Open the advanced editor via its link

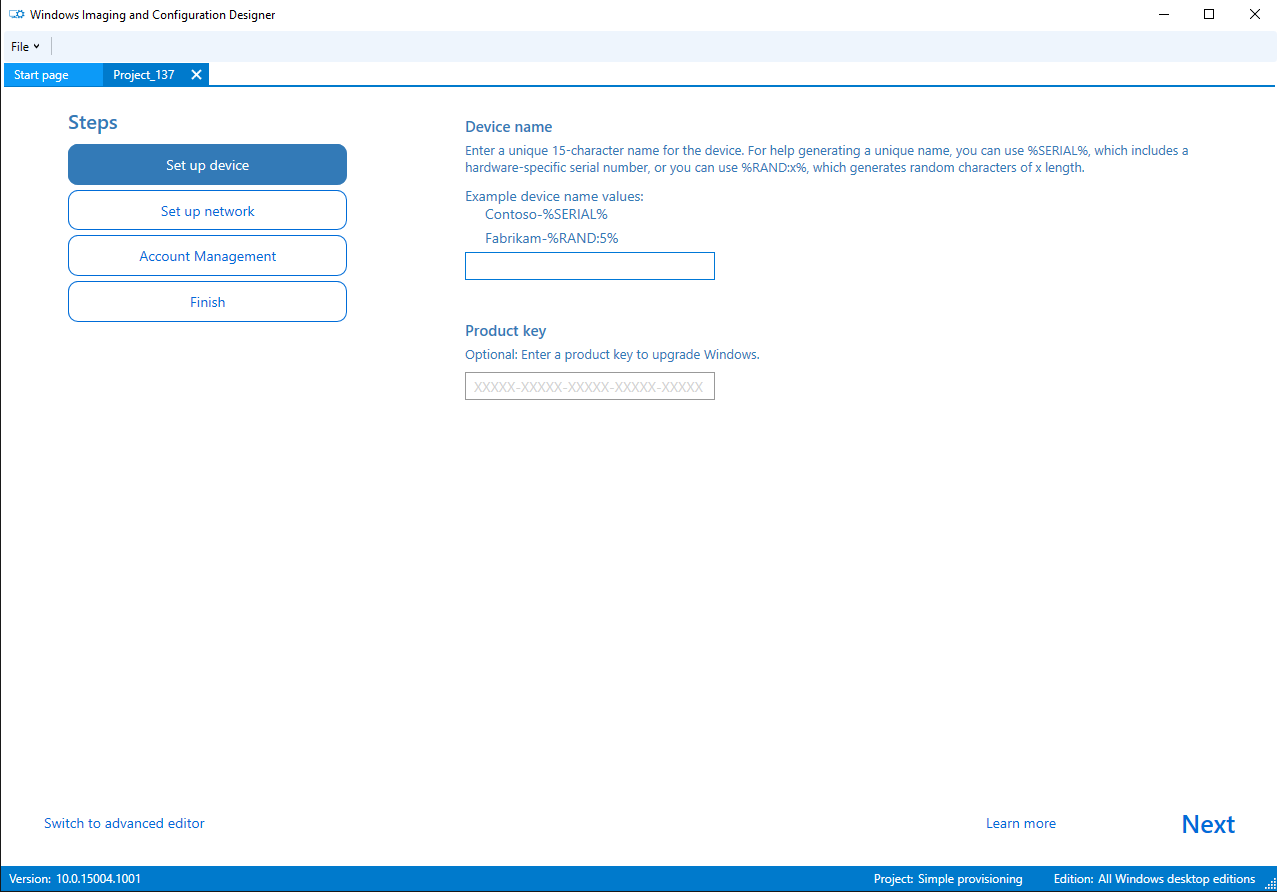[x=124, y=823]
